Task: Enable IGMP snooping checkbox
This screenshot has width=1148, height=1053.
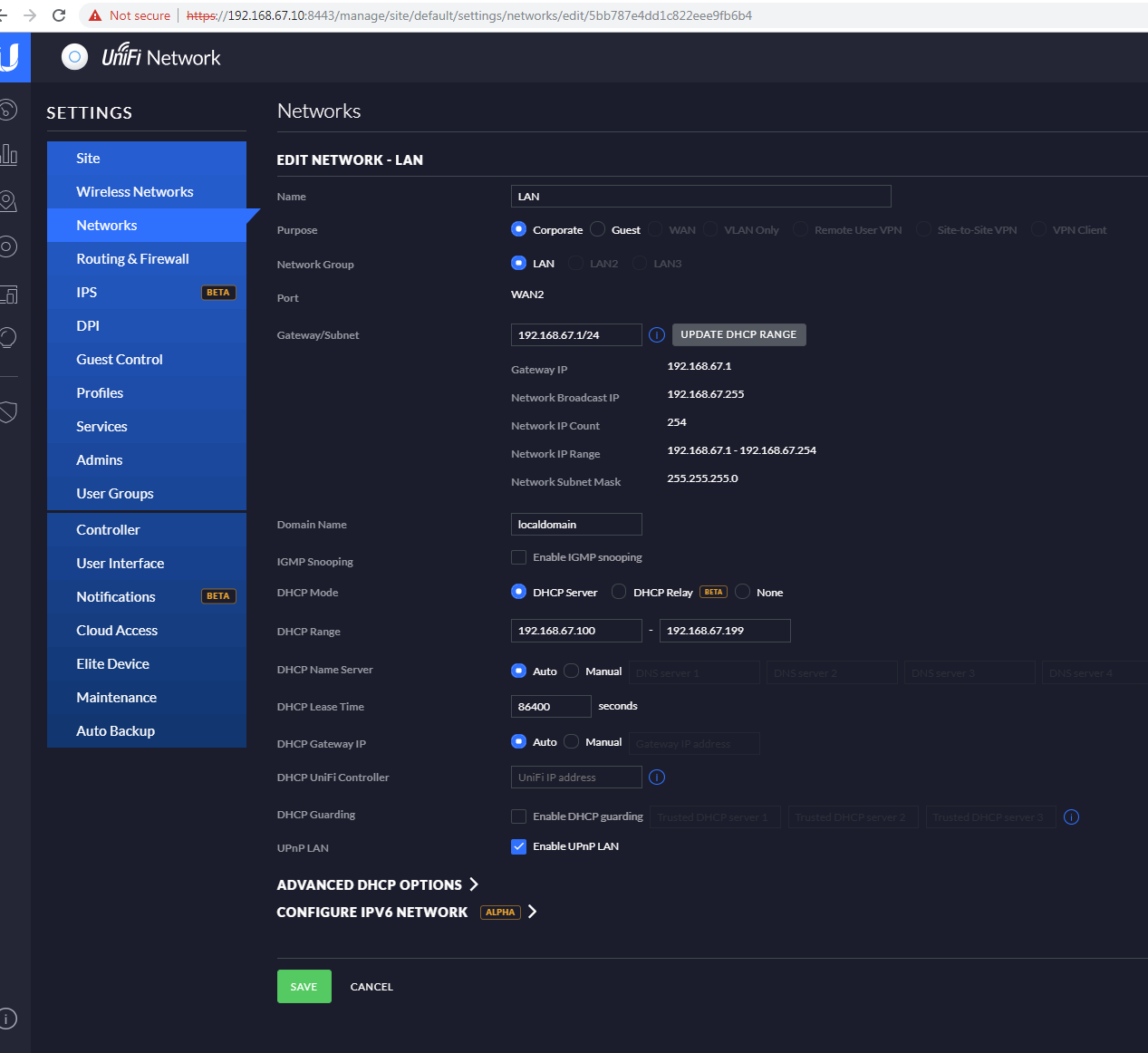Action: (x=519, y=557)
